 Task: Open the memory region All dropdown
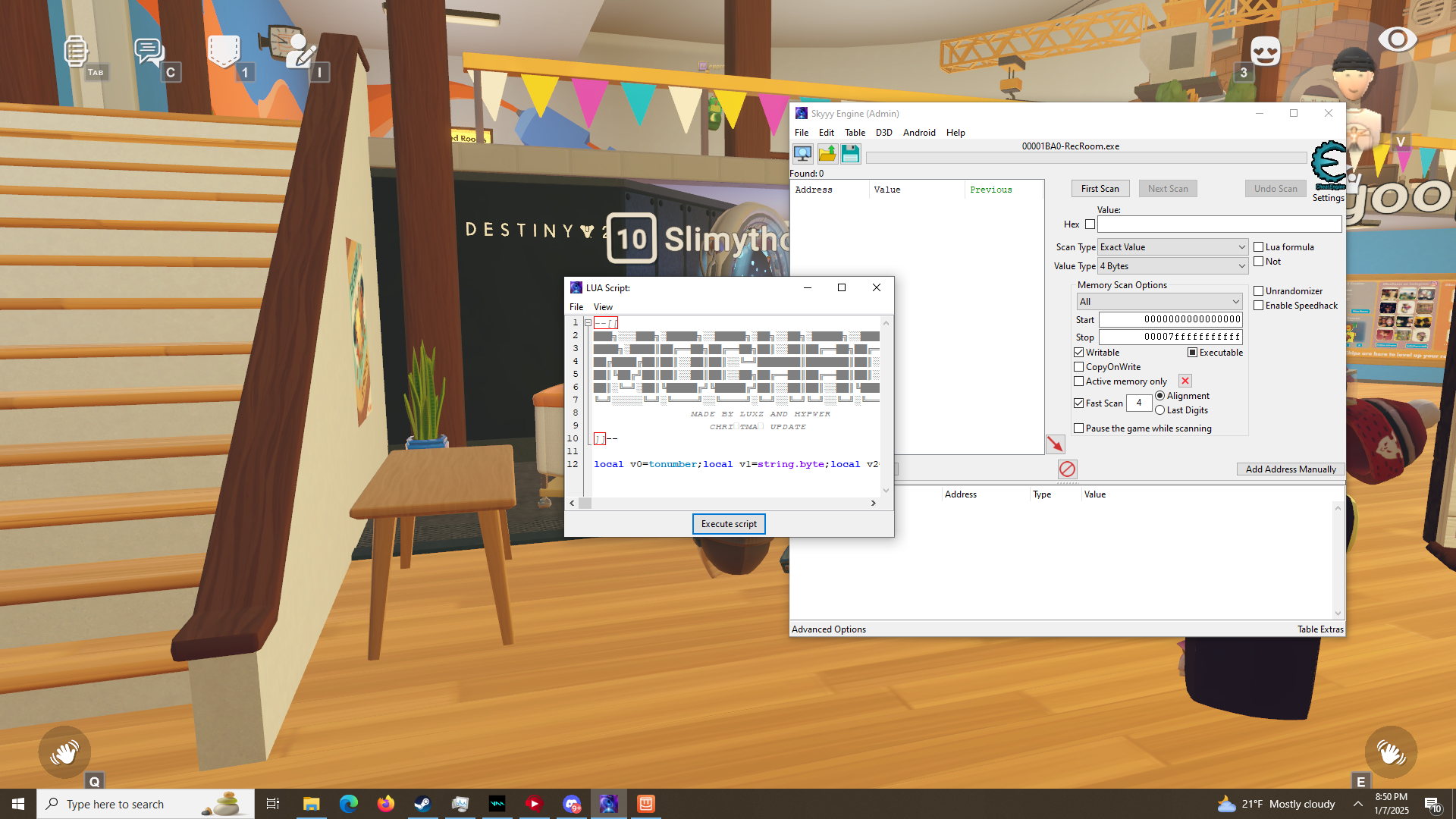tap(1159, 302)
